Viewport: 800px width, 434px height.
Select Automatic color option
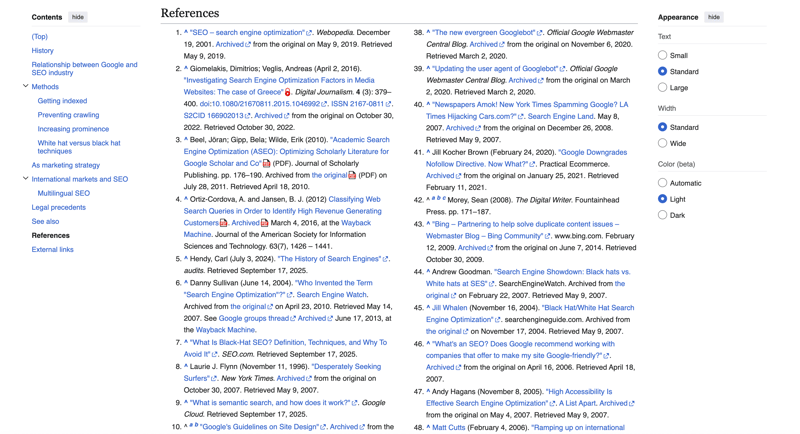tap(662, 183)
